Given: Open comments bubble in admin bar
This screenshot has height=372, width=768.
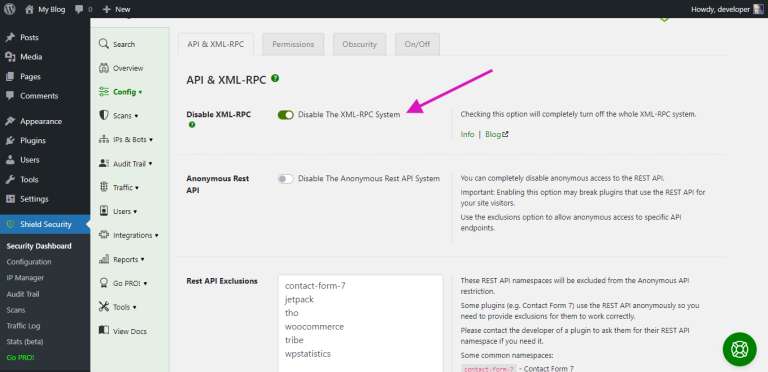Looking at the screenshot, I should 79,9.
